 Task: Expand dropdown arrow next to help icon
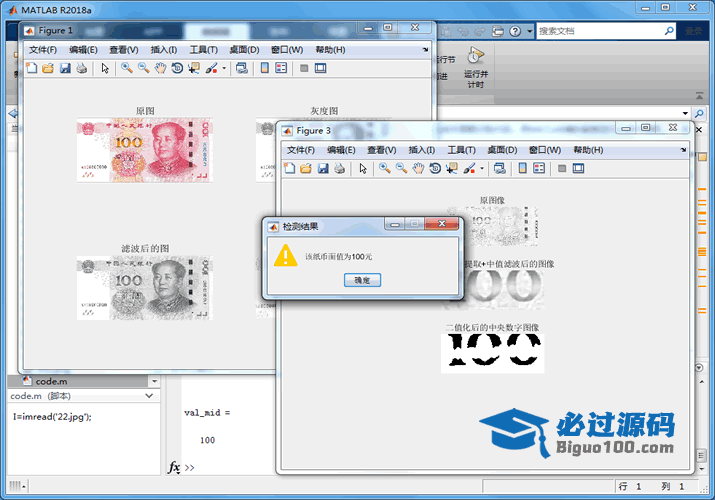point(529,31)
